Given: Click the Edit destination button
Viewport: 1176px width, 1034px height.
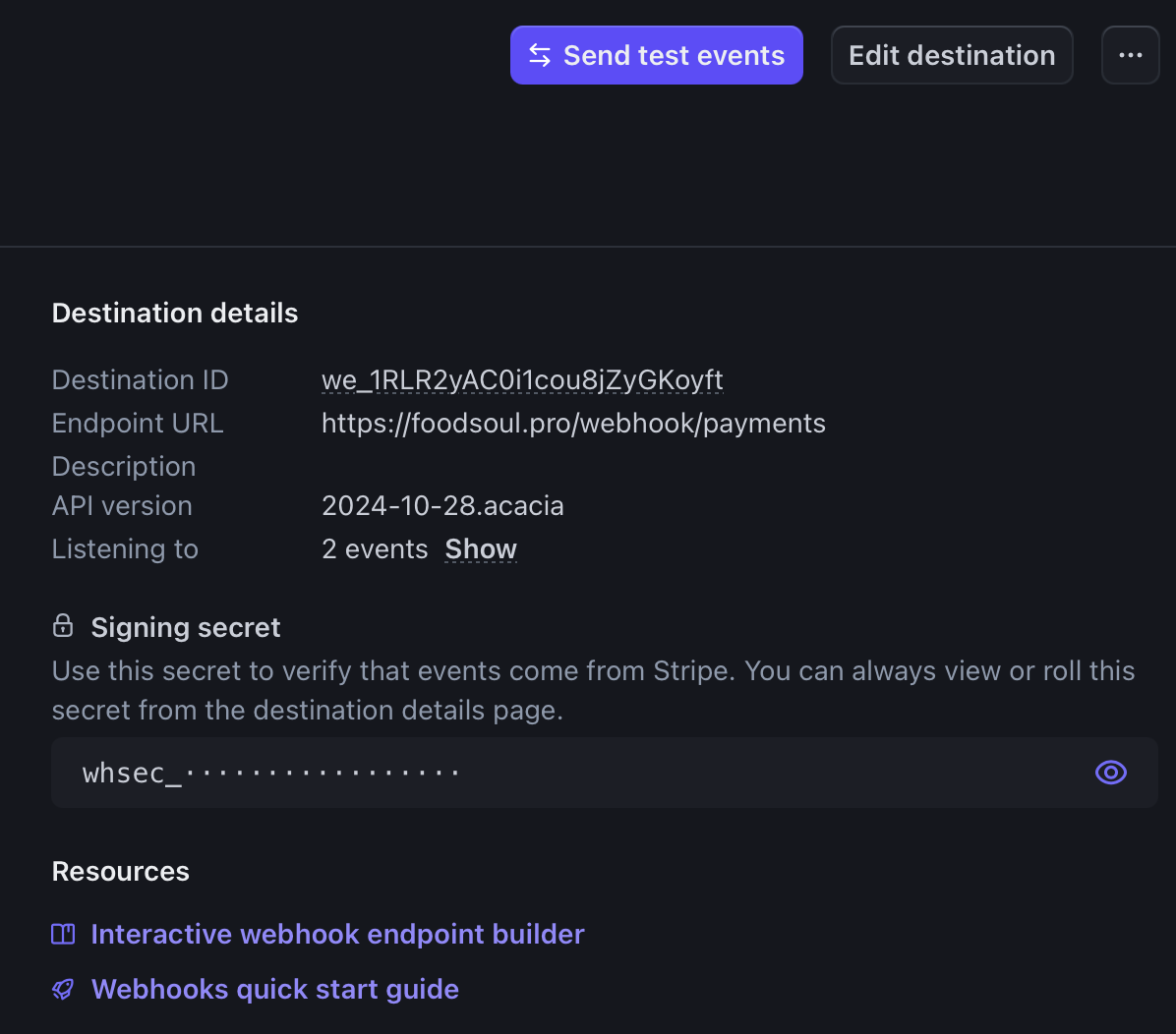Looking at the screenshot, I should click(x=951, y=55).
